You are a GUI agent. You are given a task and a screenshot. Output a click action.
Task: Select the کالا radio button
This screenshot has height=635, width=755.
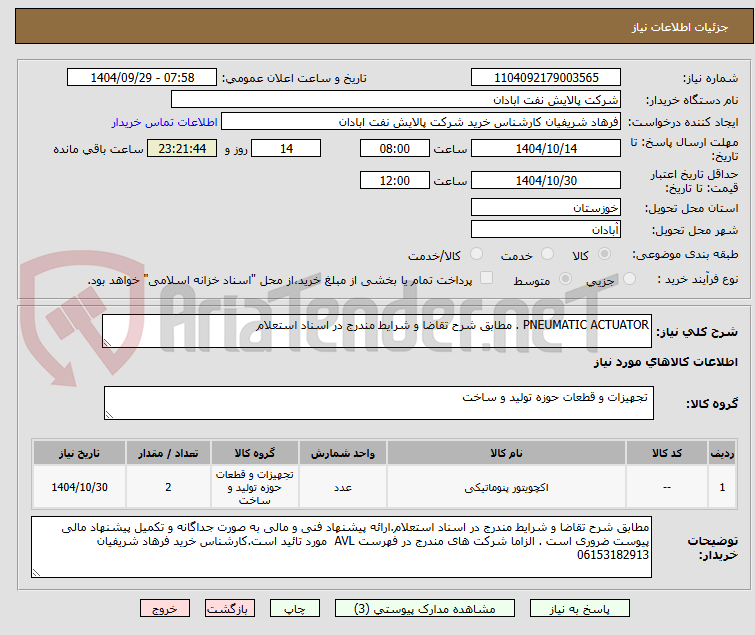[604, 253]
